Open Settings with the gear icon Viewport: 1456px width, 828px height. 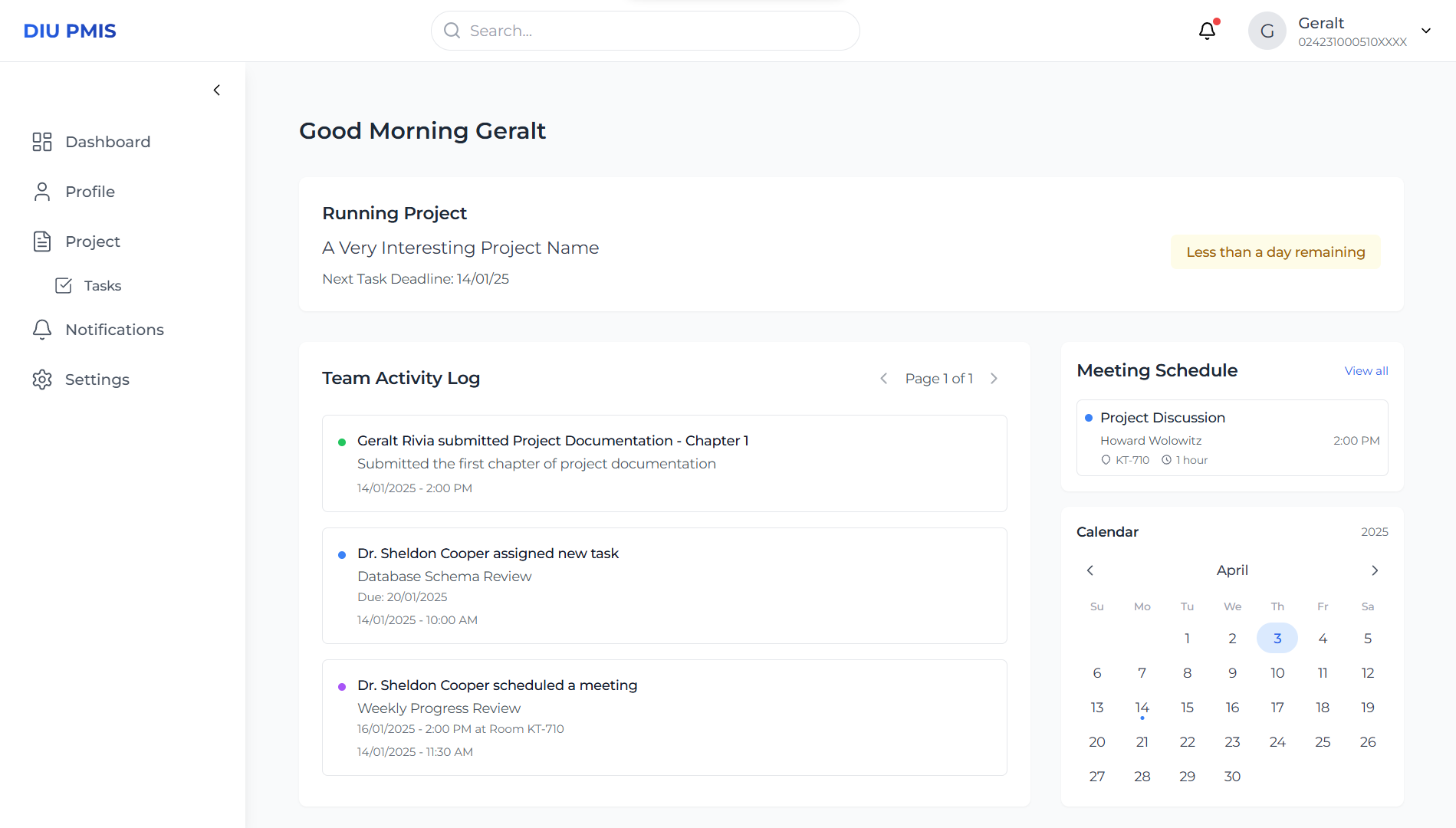(42, 379)
